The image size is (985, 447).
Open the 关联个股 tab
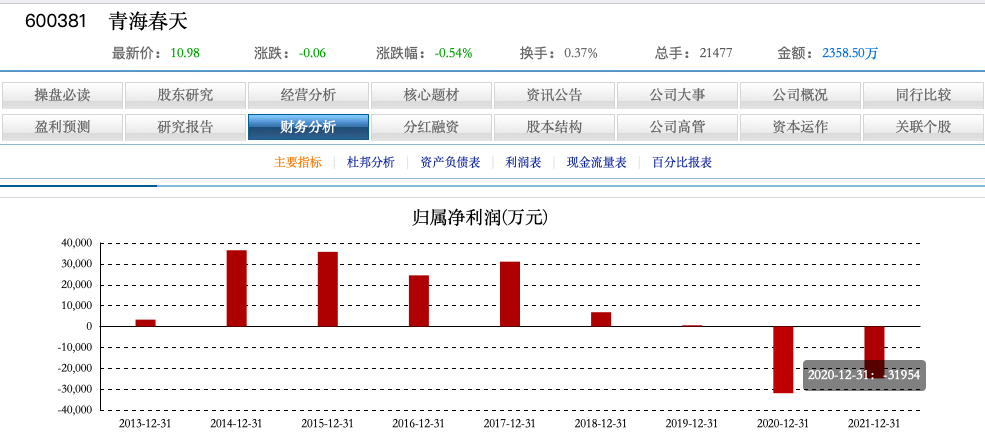tap(923, 127)
